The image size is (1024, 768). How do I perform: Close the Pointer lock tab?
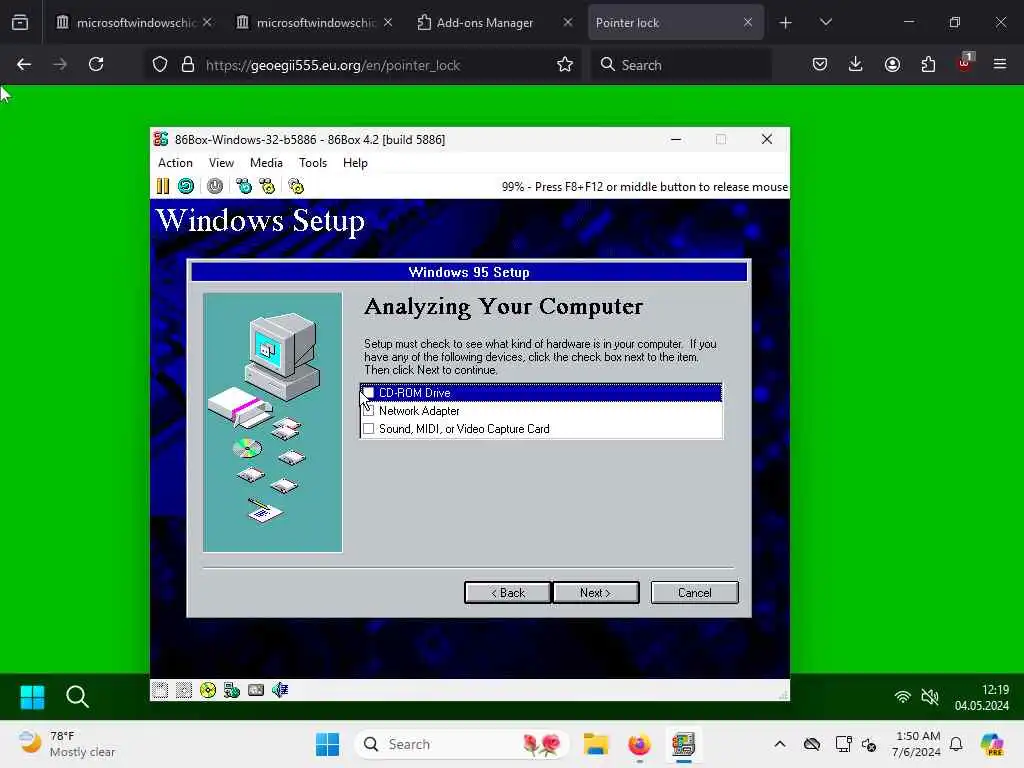pyautogui.click(x=748, y=23)
